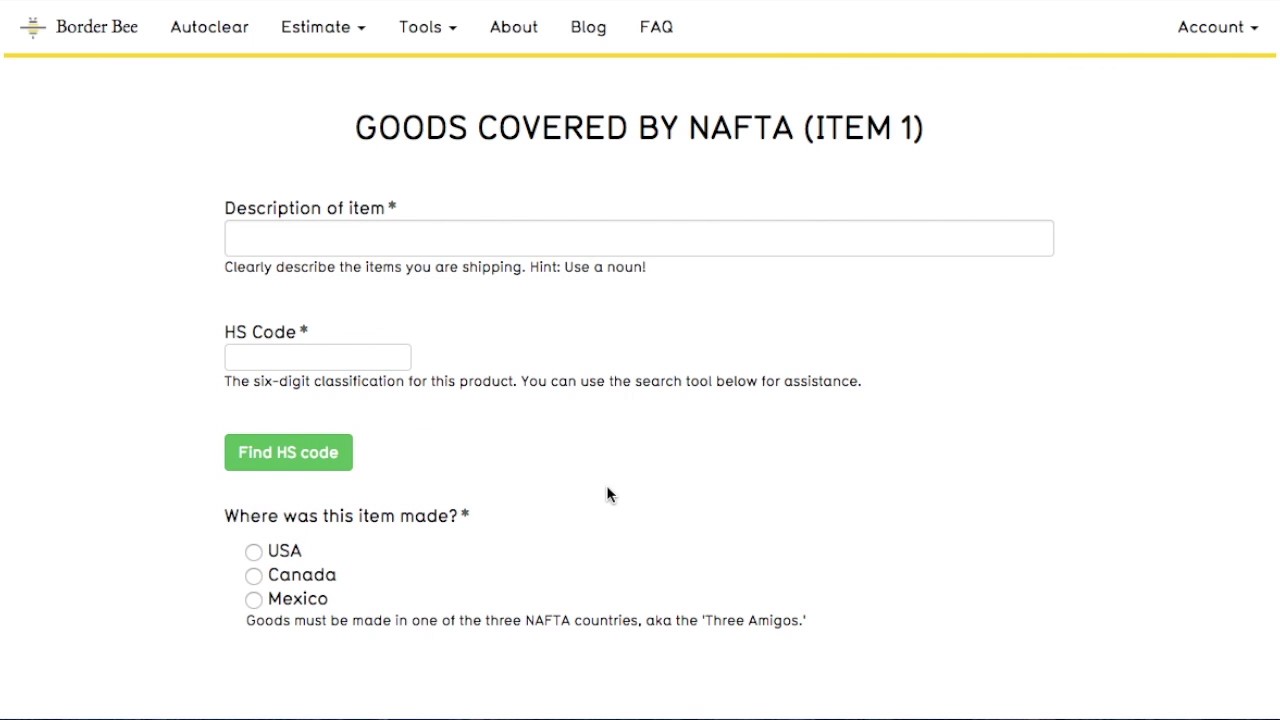This screenshot has height=720, width=1280.
Task: Open the Autoclear page
Action: tap(209, 27)
